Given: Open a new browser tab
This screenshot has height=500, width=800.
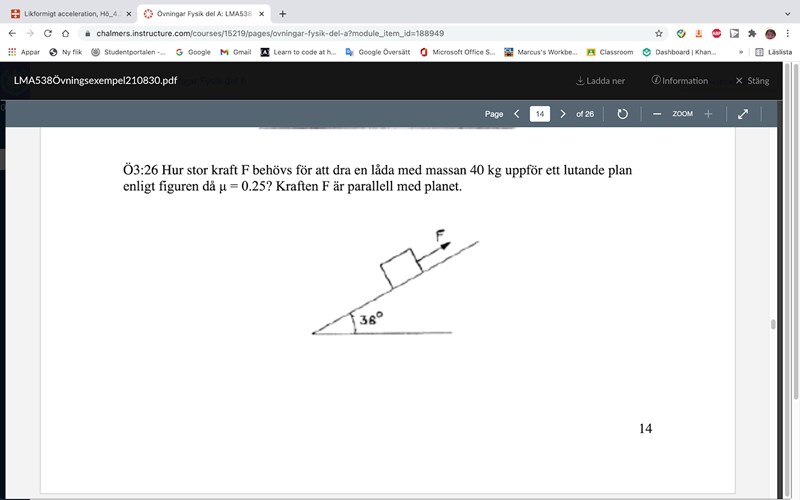Looking at the screenshot, I should [283, 14].
